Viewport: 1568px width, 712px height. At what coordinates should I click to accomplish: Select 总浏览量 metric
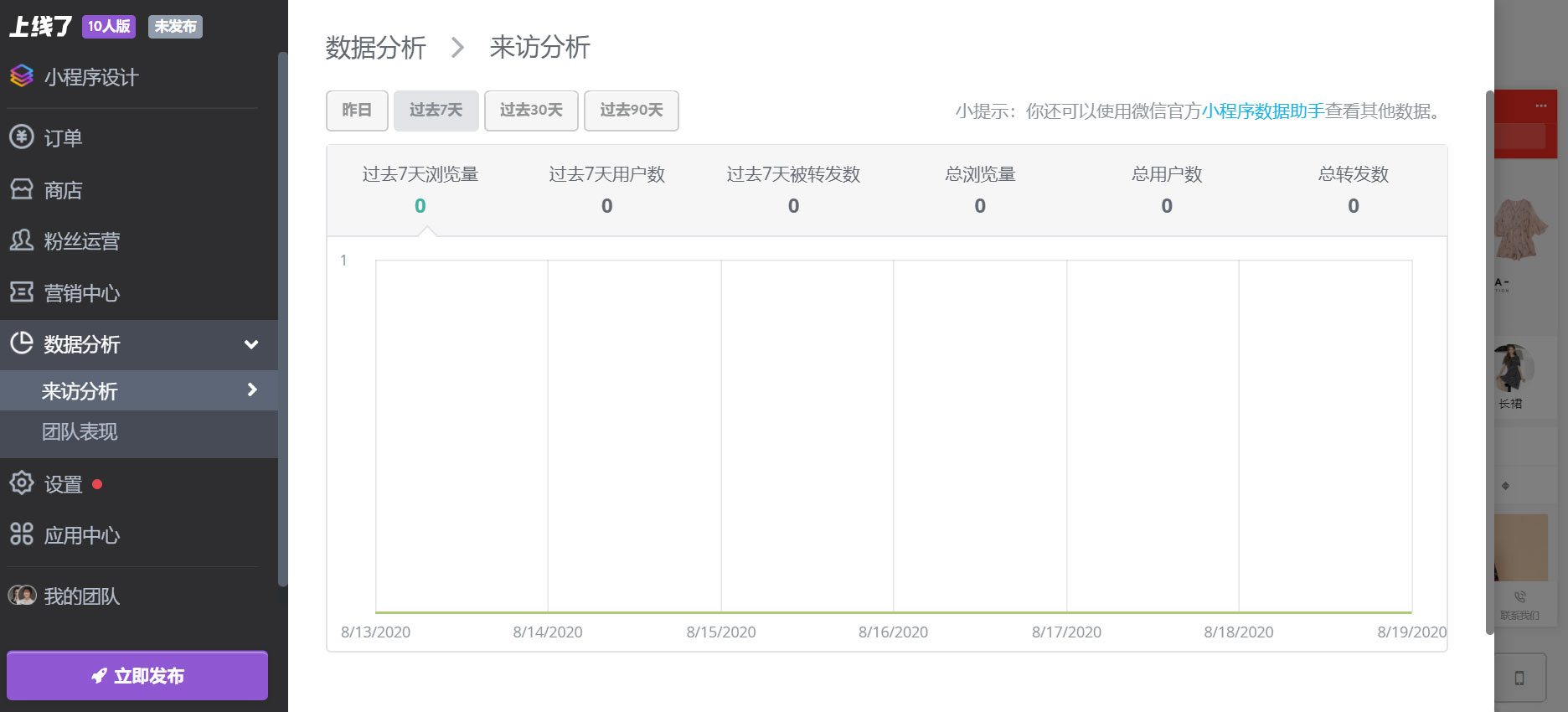click(x=980, y=190)
